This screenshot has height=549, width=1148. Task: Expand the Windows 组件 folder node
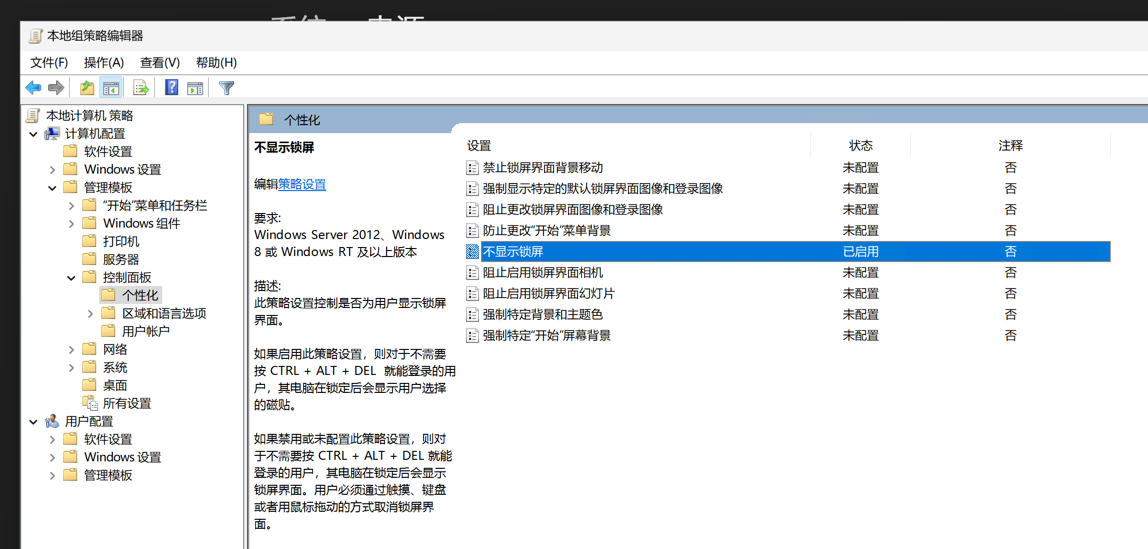[72, 224]
